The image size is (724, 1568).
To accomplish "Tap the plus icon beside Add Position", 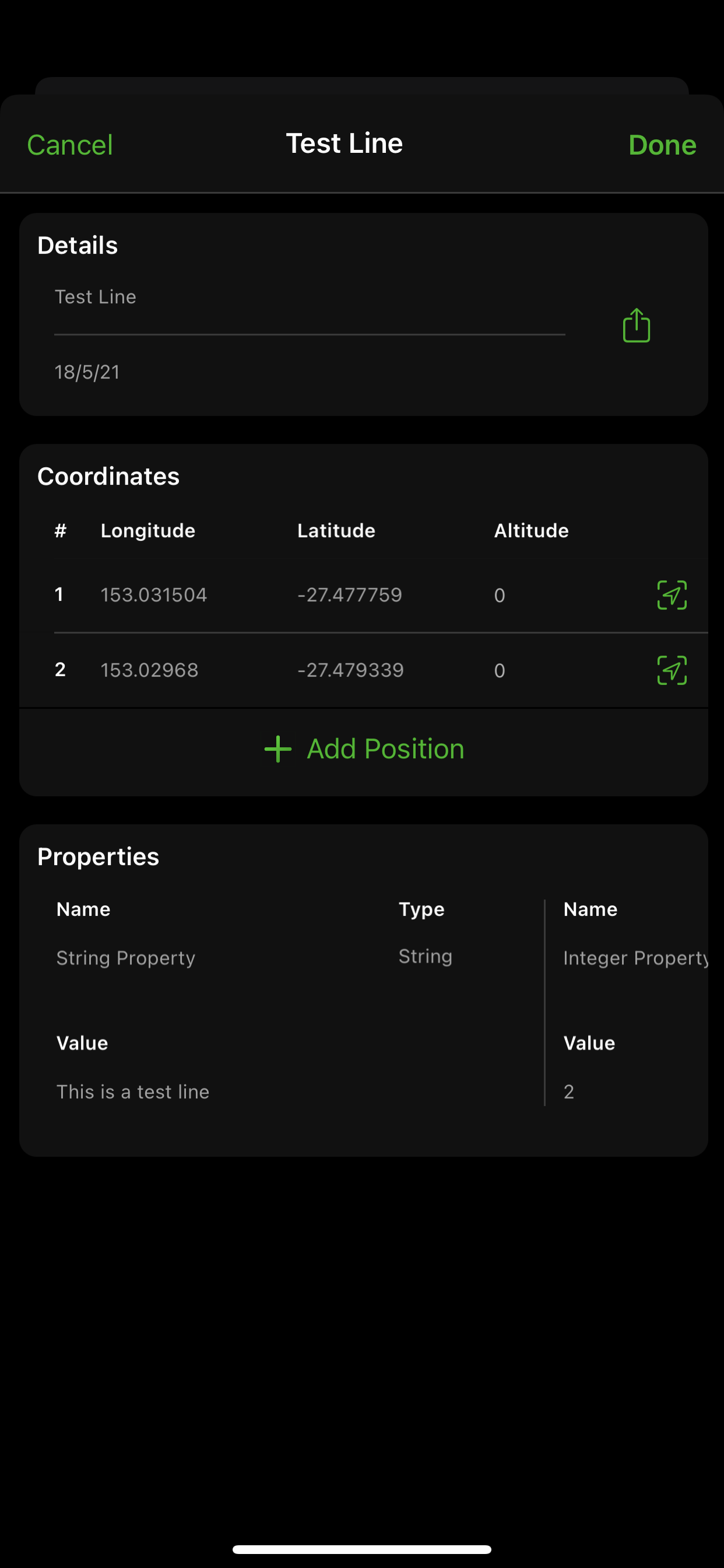I will point(278,748).
